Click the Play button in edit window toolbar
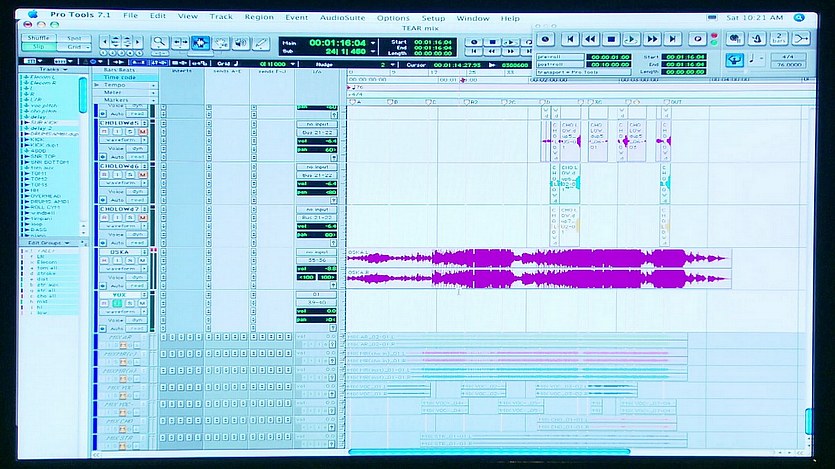Image resolution: width=835 pixels, height=469 pixels. tap(510, 42)
